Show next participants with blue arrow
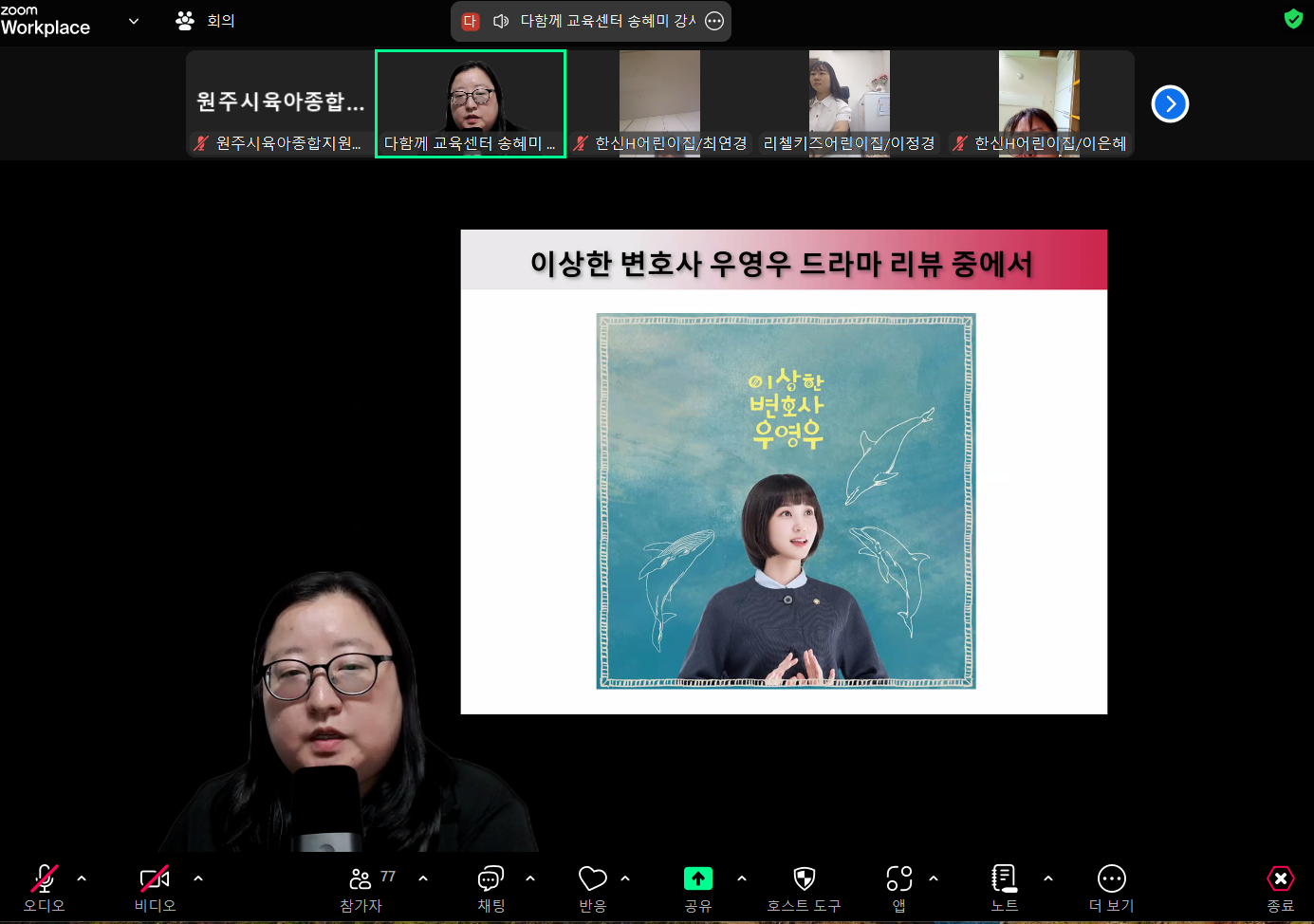The height and width of the screenshot is (924, 1314). 1170,104
